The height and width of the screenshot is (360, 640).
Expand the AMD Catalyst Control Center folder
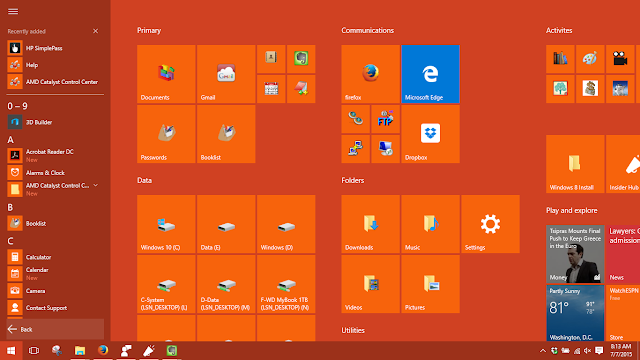(96, 185)
